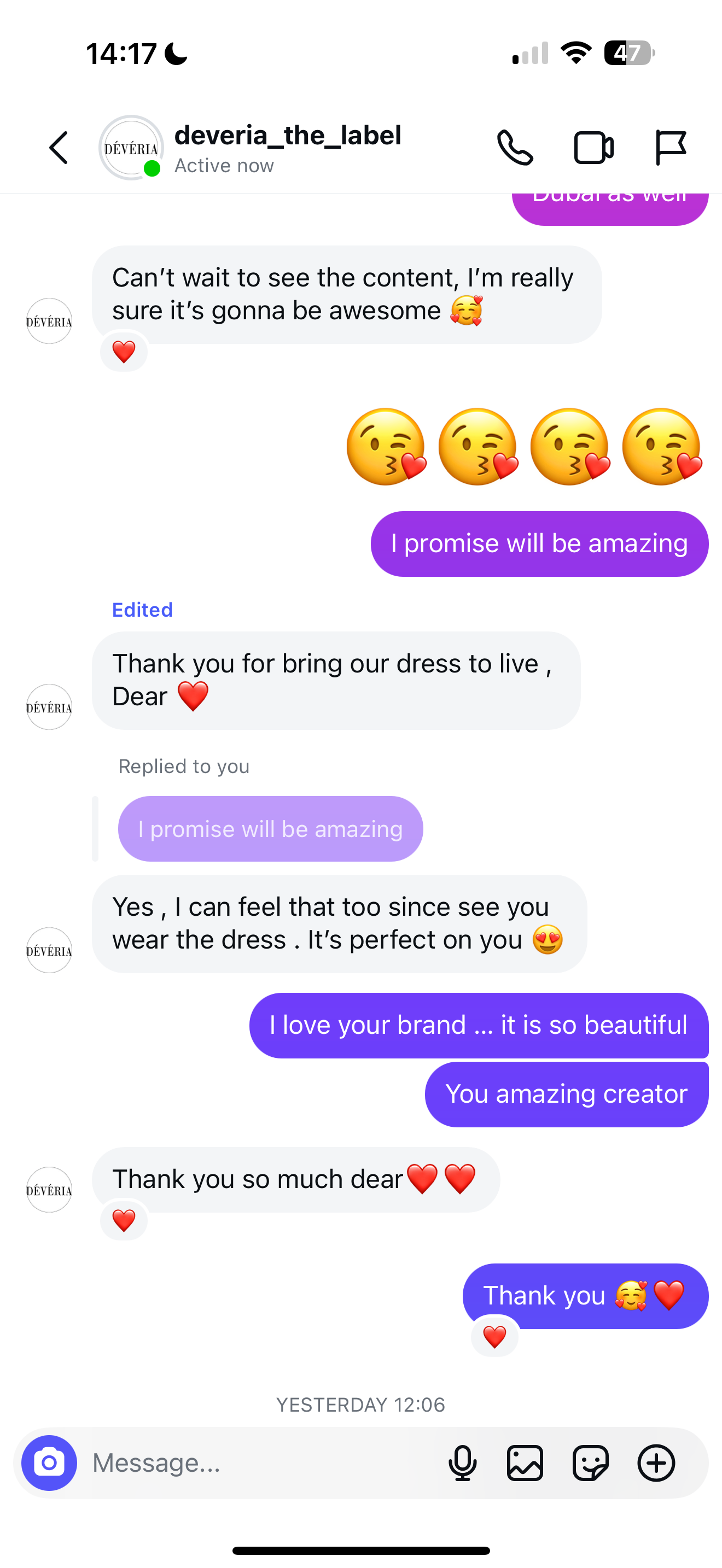Screen dimensions: 722x1568
Task: Open the sticker picker
Action: click(x=591, y=1462)
